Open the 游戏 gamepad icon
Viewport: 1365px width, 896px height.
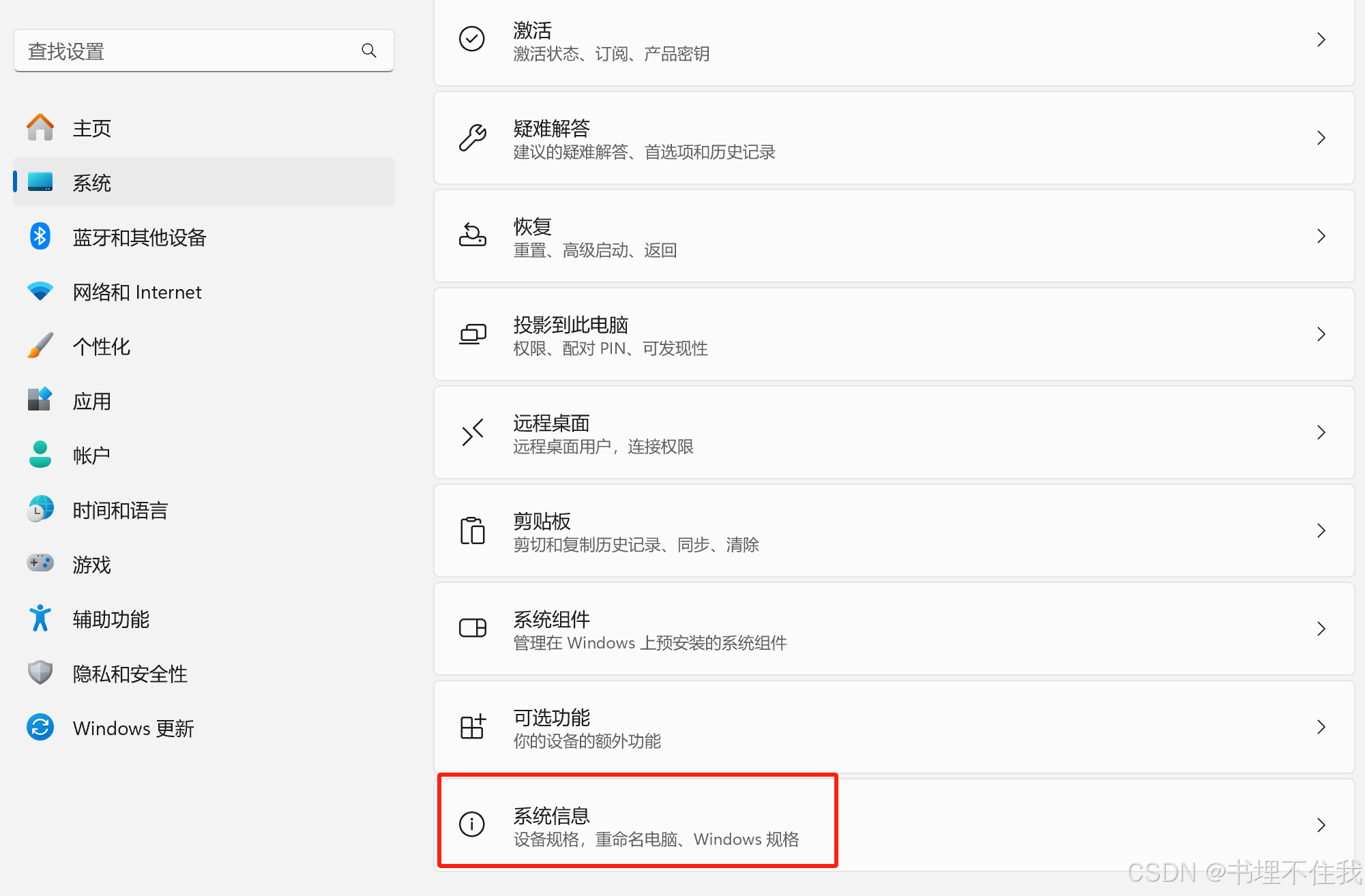40,563
